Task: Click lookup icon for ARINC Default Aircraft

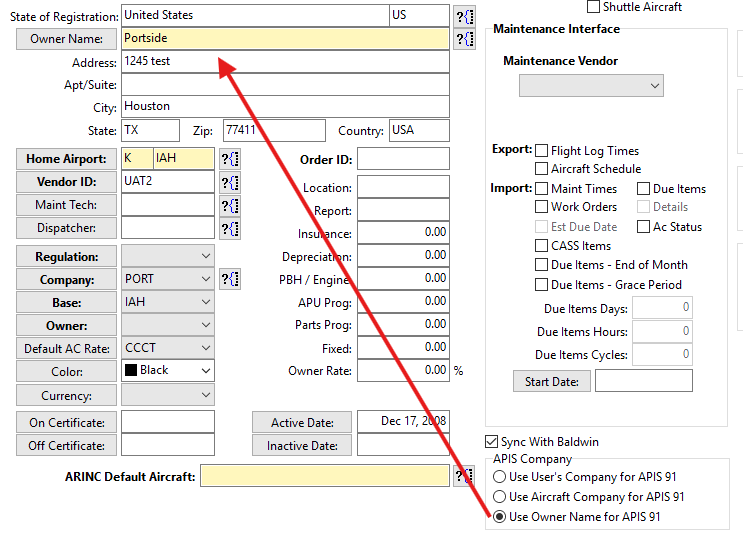Action: (464, 476)
